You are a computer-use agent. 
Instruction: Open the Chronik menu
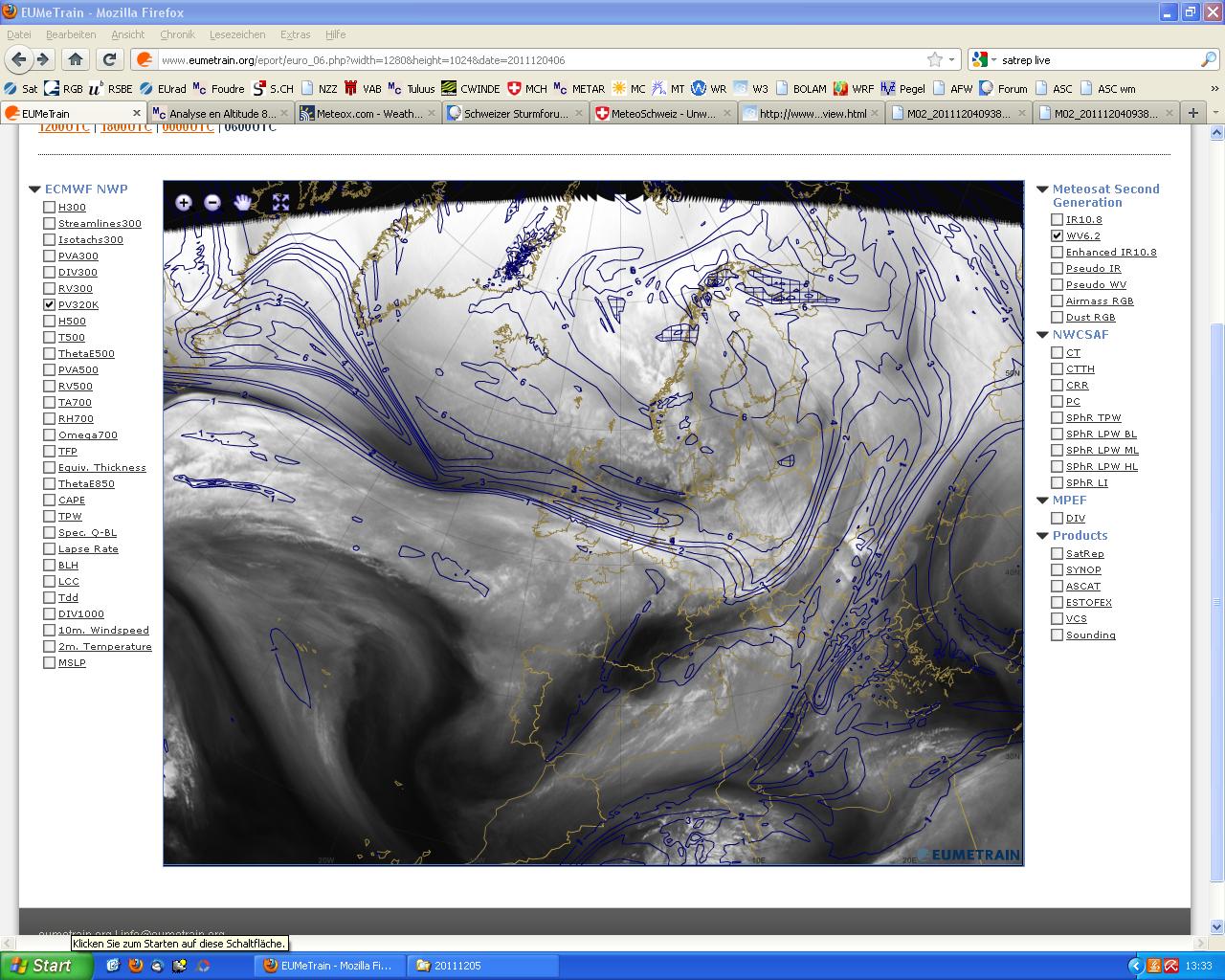point(177,34)
